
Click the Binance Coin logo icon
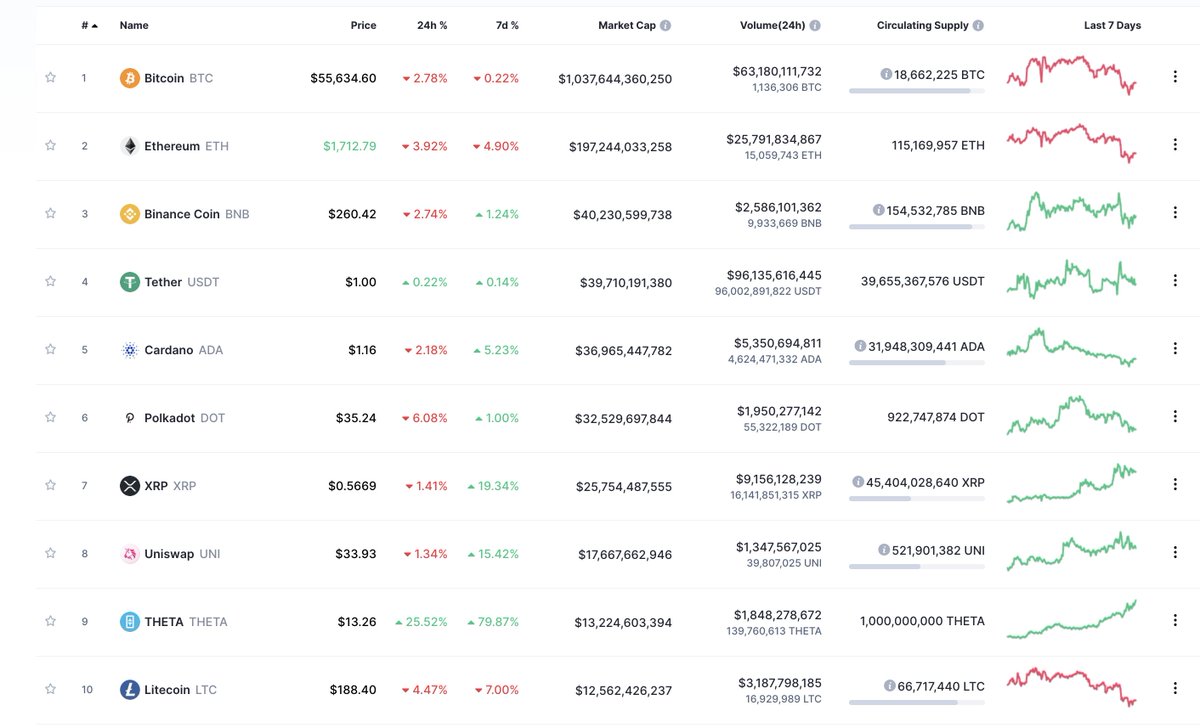pyautogui.click(x=130, y=214)
